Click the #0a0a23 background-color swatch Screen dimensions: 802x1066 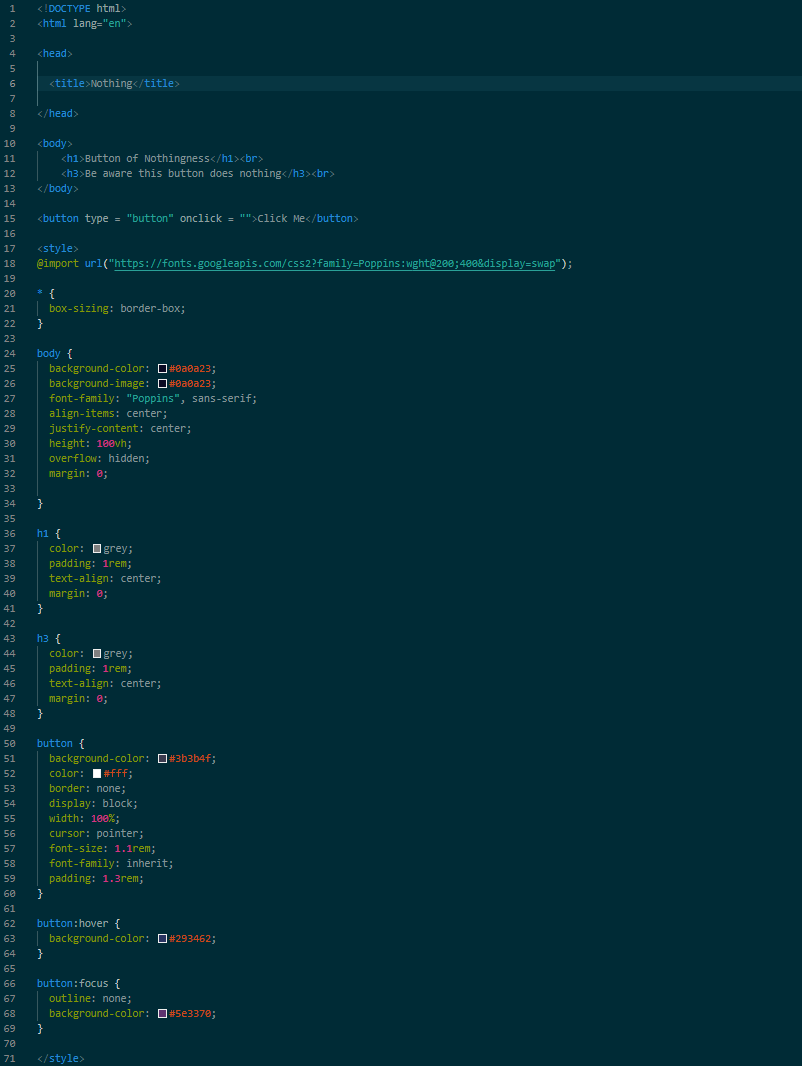pyautogui.click(x=164, y=368)
